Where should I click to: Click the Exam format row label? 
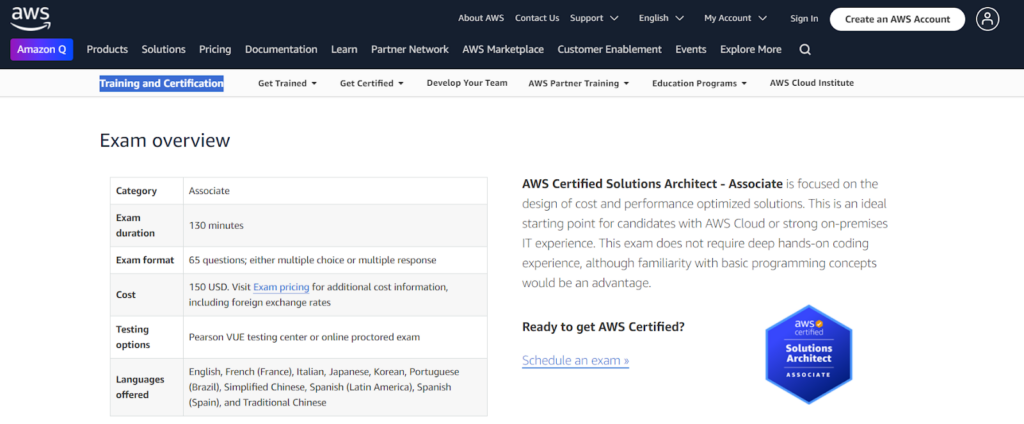(x=145, y=260)
